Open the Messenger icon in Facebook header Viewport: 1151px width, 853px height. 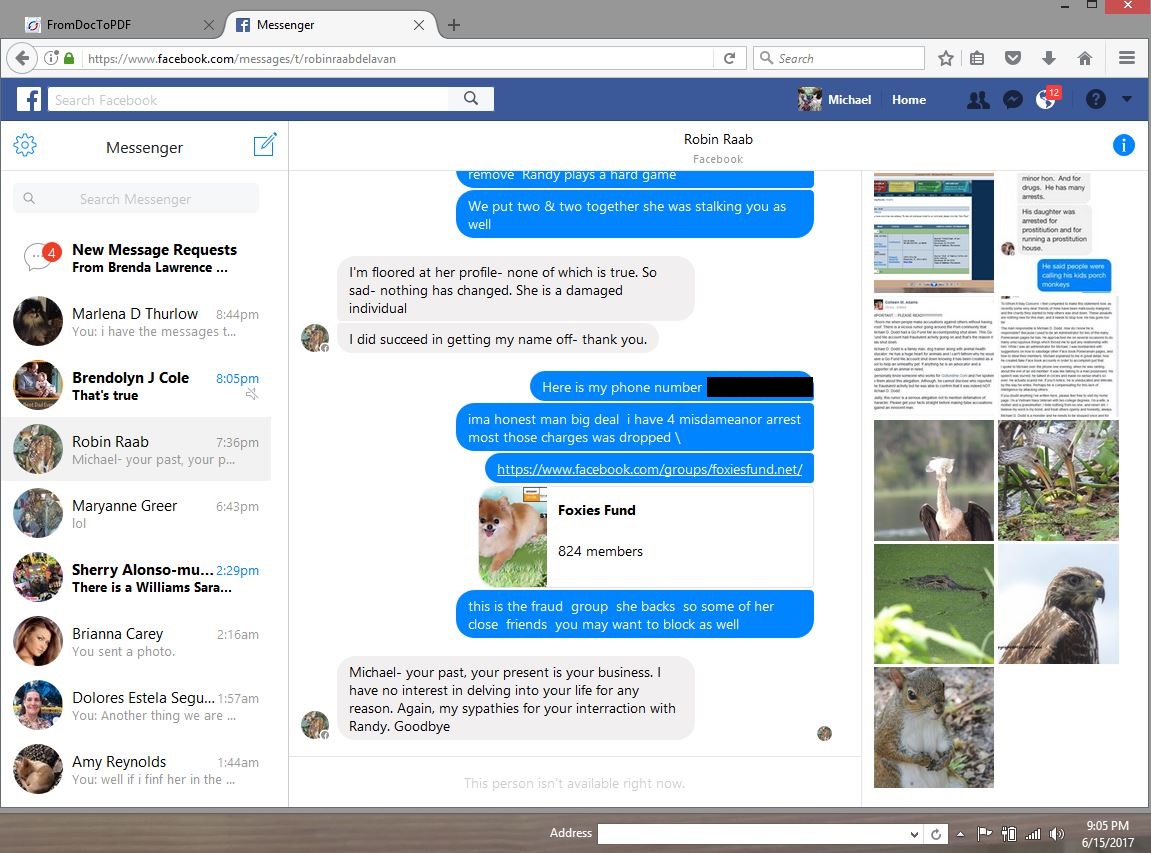1013,100
